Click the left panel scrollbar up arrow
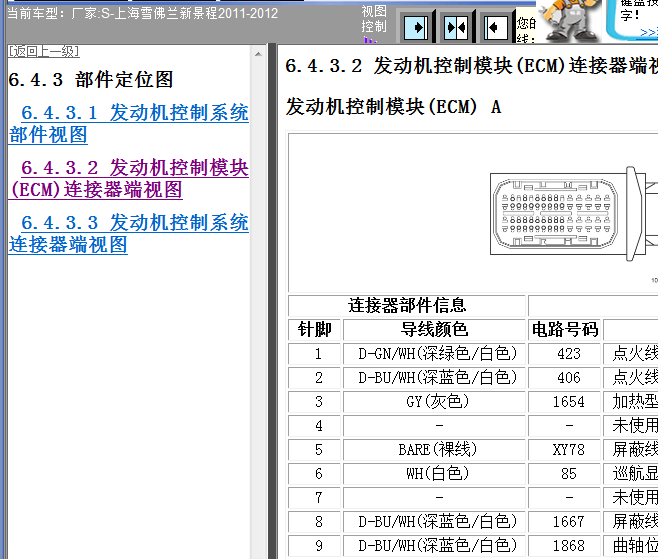Viewport: 658px width, 559px height. click(x=258, y=54)
